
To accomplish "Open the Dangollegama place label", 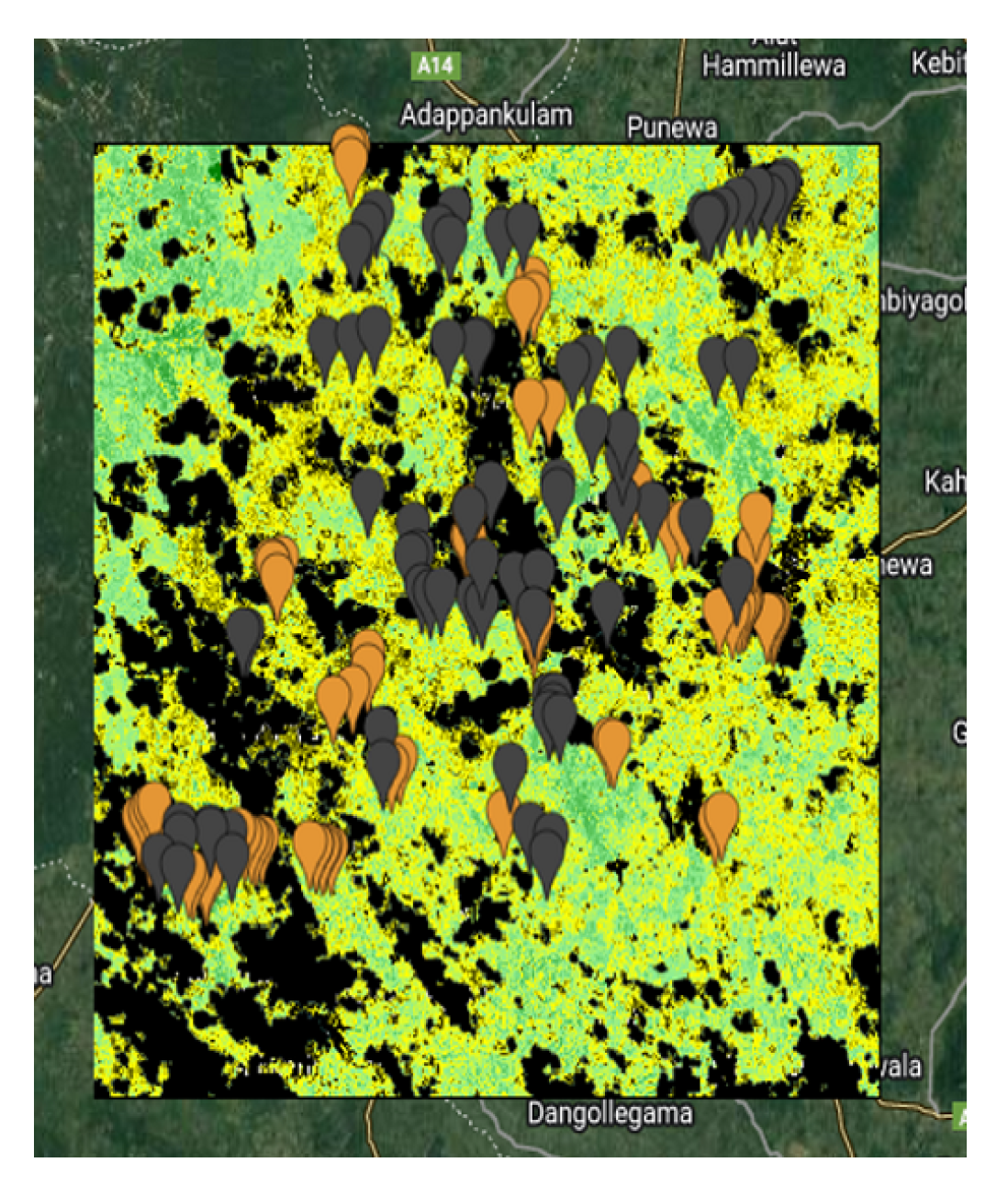I will [x=610, y=1114].
